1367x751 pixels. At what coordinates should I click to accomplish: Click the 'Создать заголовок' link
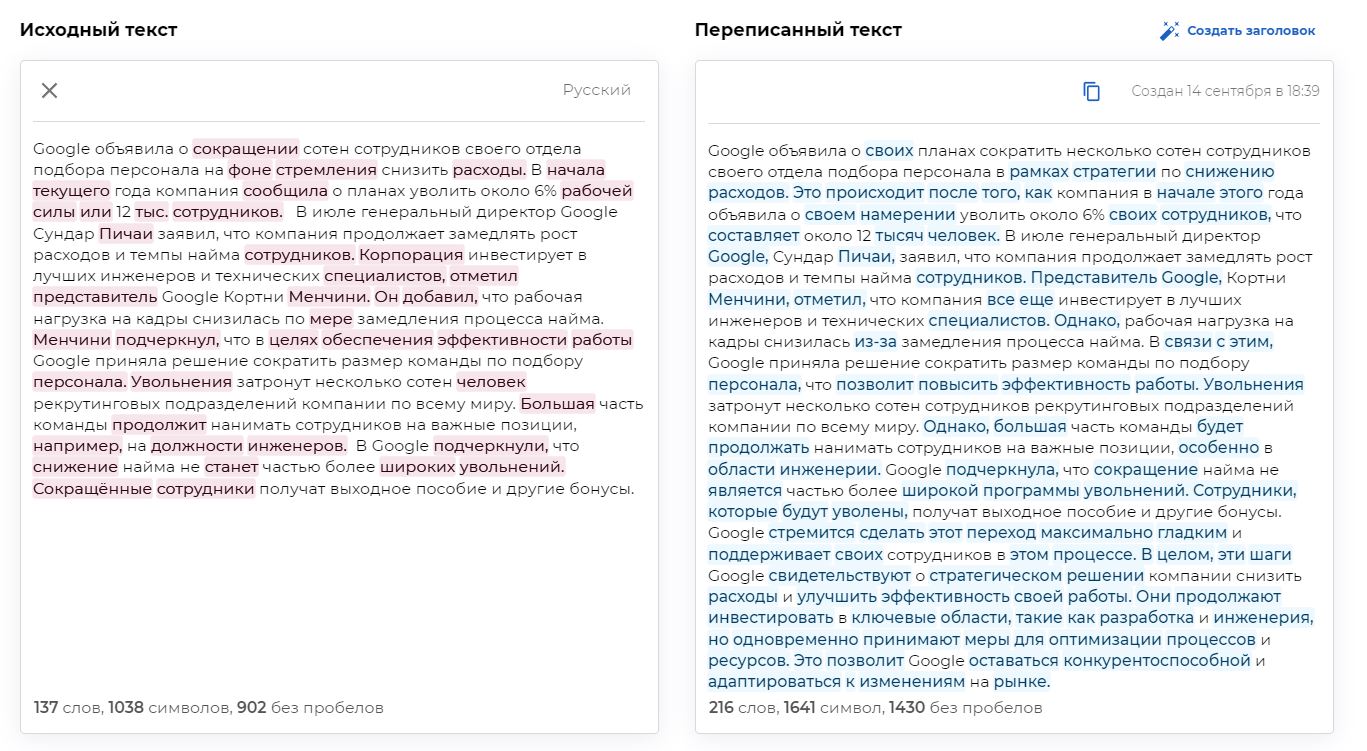click(1249, 30)
